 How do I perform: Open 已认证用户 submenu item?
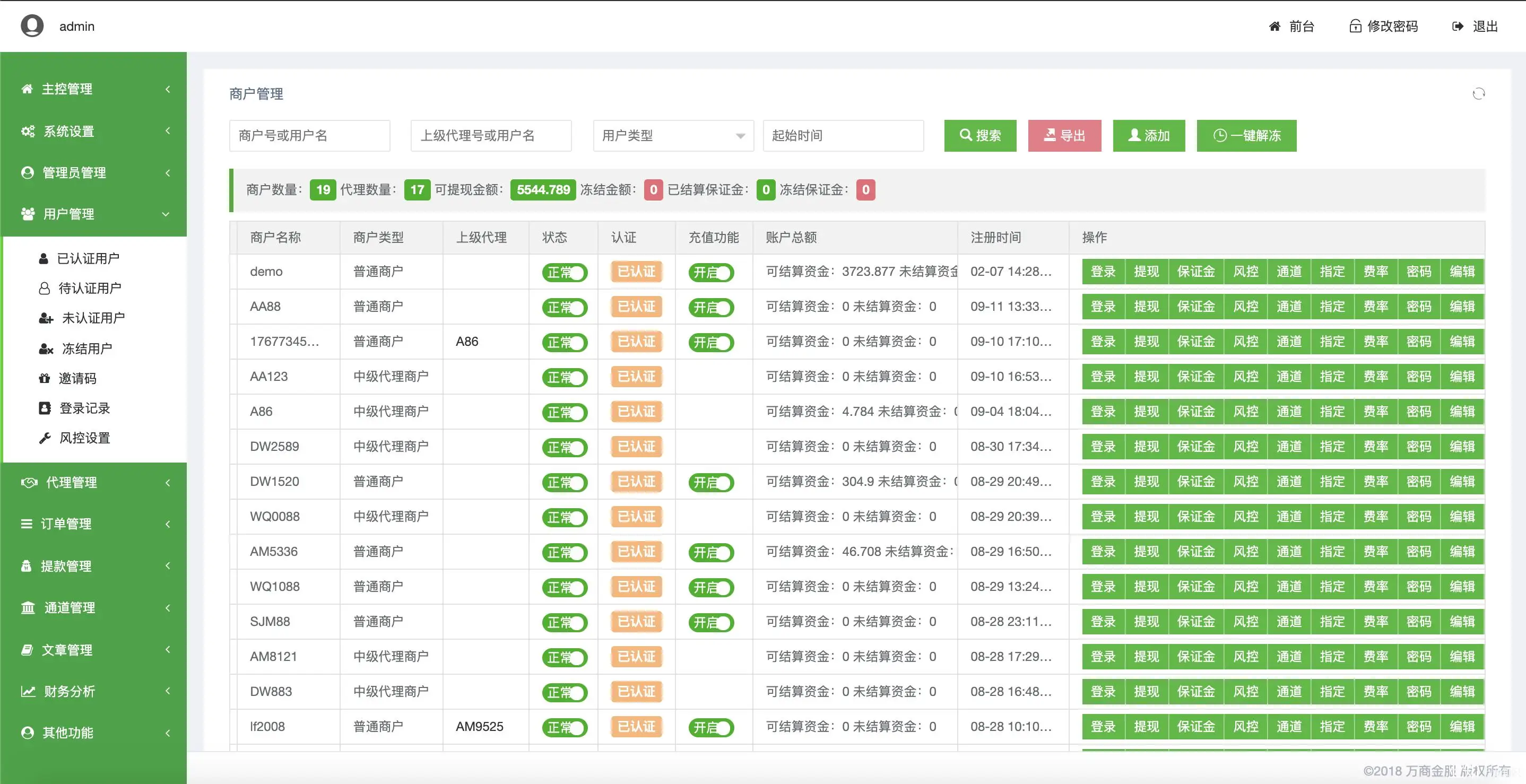click(95, 259)
